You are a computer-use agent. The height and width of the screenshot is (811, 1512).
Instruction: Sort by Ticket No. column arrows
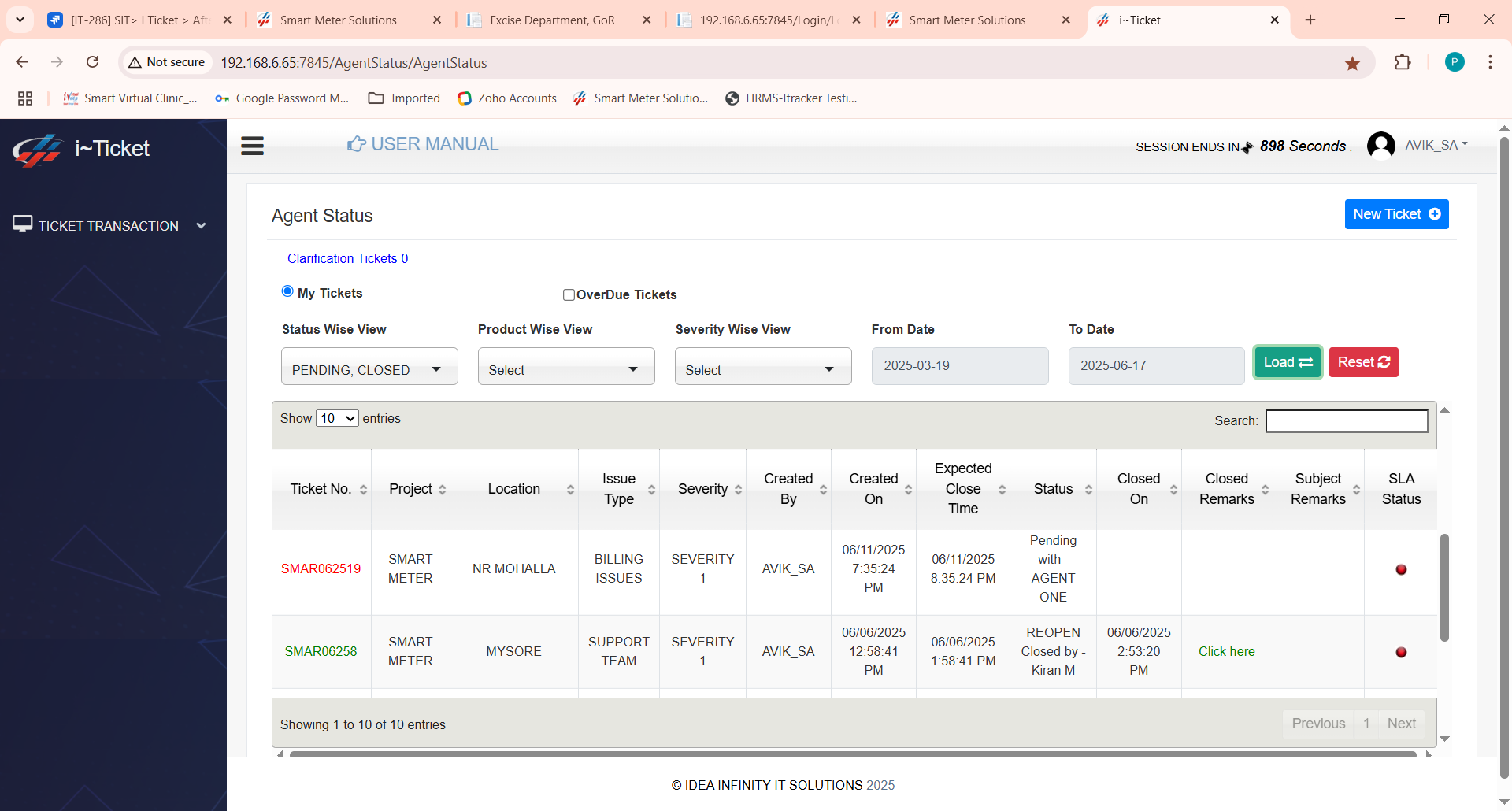[x=363, y=490]
